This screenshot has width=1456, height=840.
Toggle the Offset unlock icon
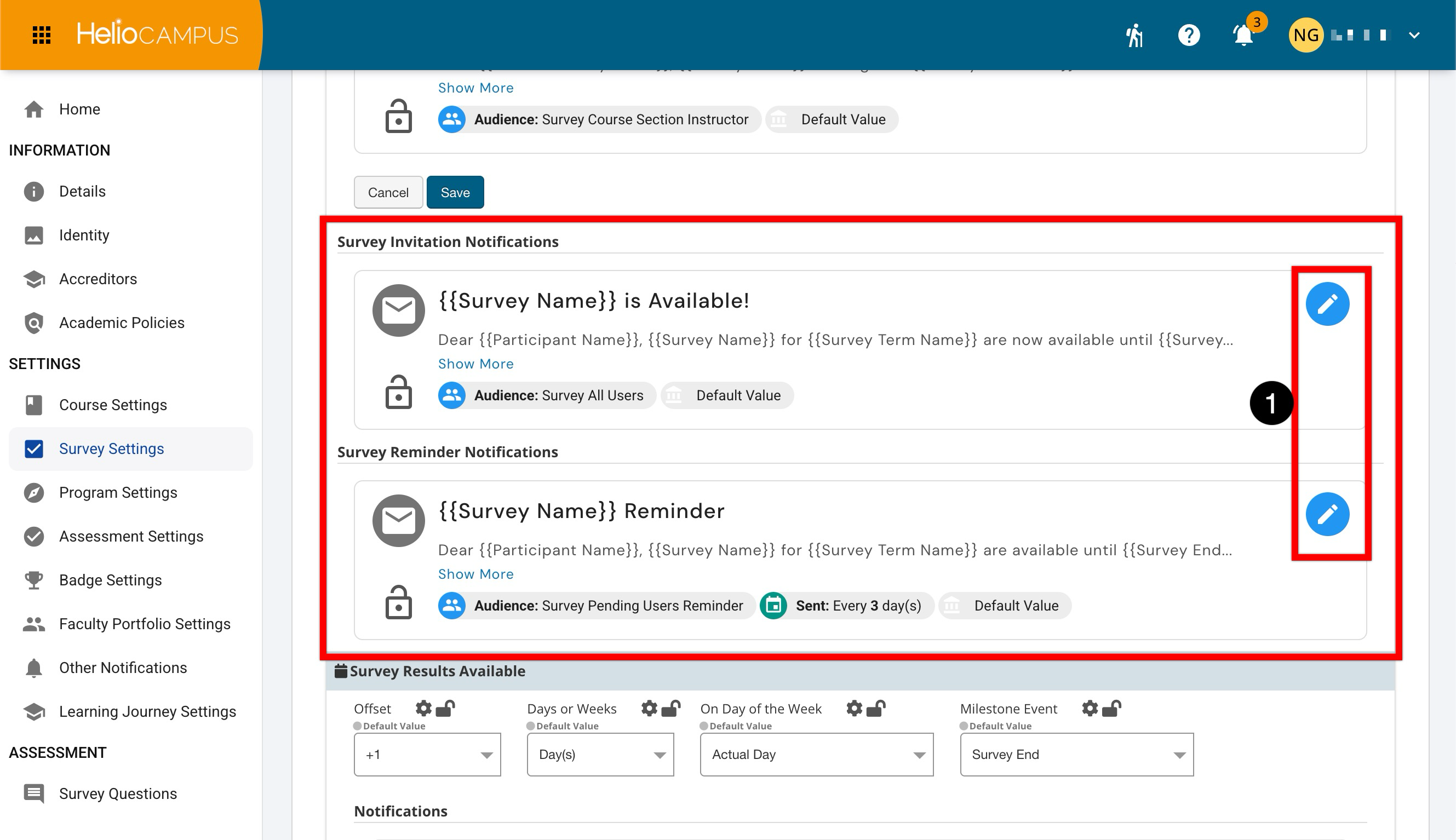(x=445, y=708)
